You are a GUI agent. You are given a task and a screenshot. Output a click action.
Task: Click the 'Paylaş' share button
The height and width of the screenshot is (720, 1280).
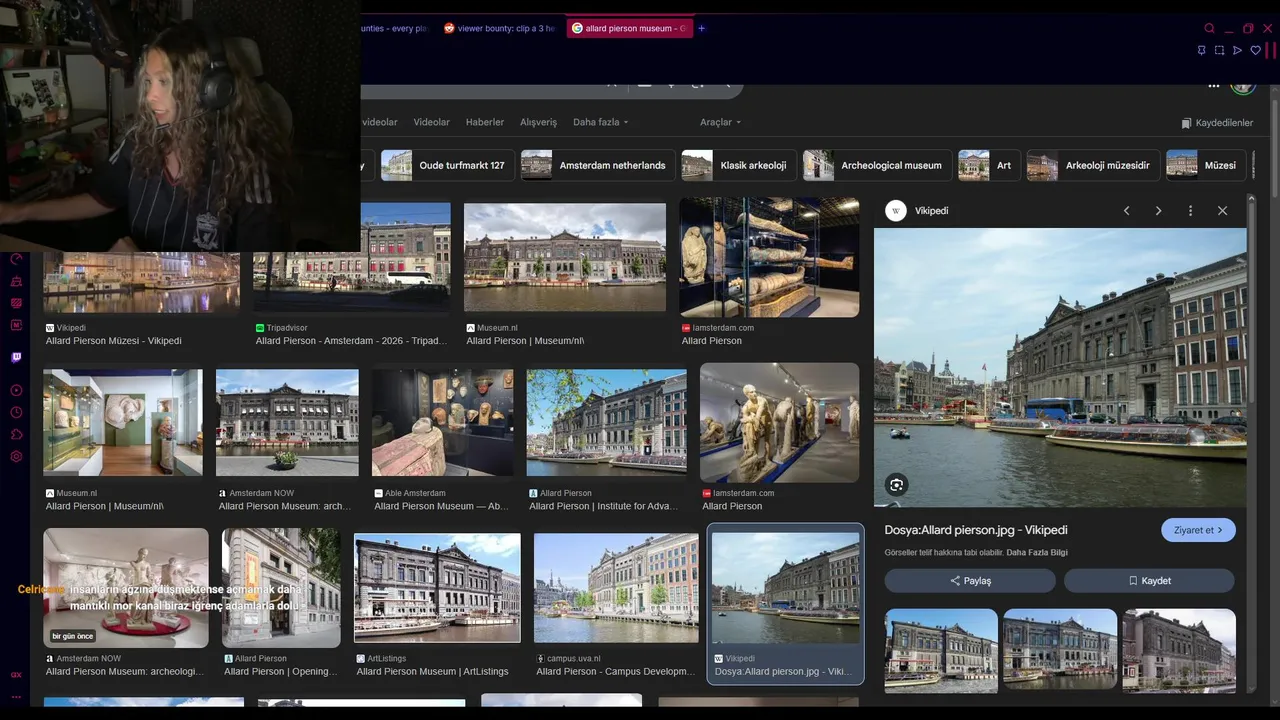coord(970,581)
